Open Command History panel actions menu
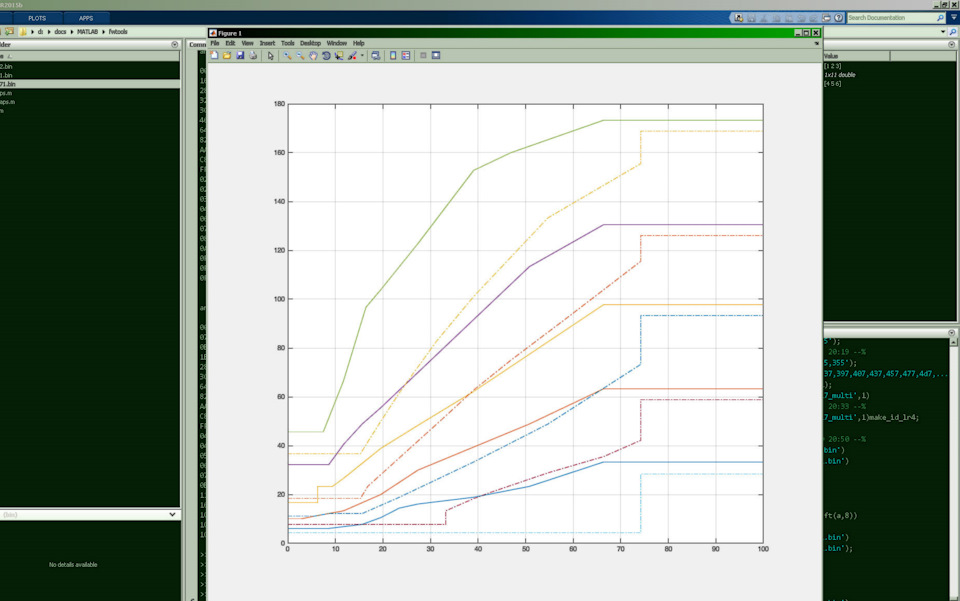Viewport: 960px width, 601px height. 951,333
